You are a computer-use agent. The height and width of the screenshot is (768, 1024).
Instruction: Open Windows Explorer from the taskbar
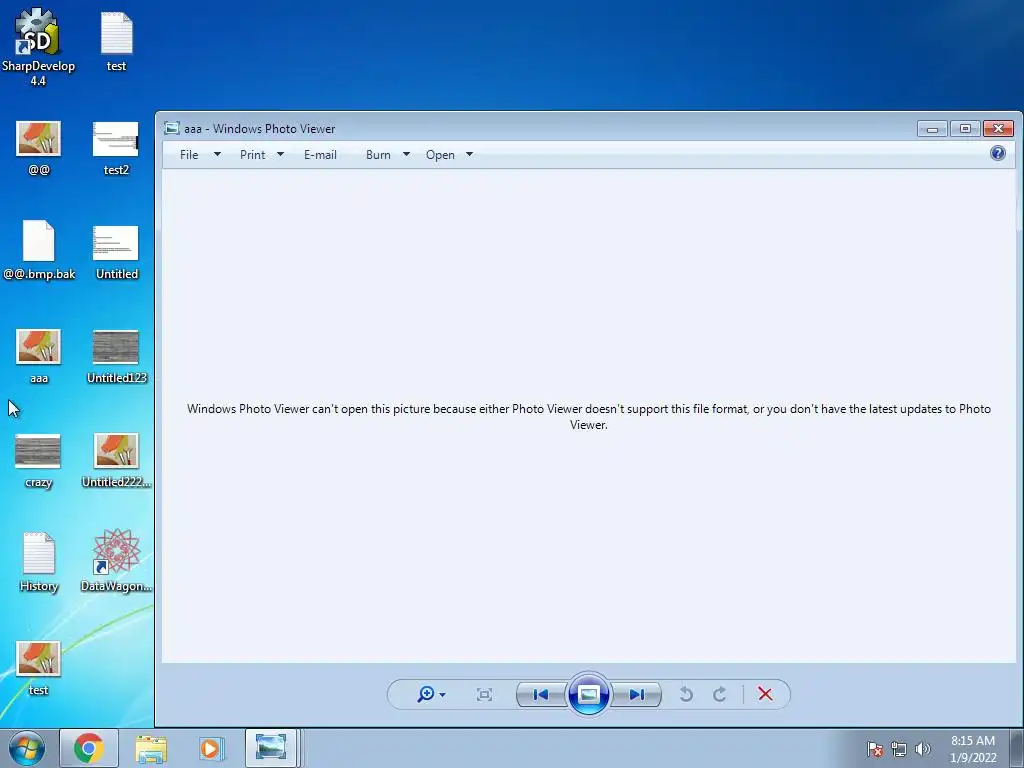(151, 748)
